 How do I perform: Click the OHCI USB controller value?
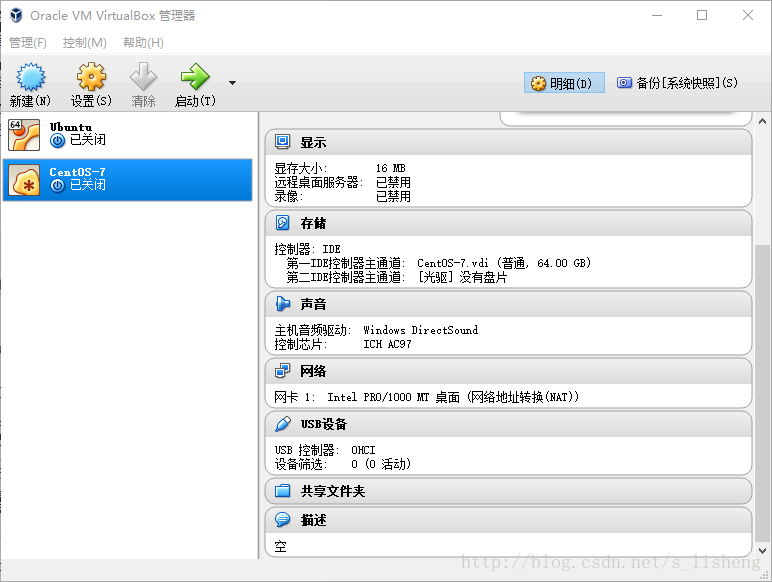(x=363, y=450)
